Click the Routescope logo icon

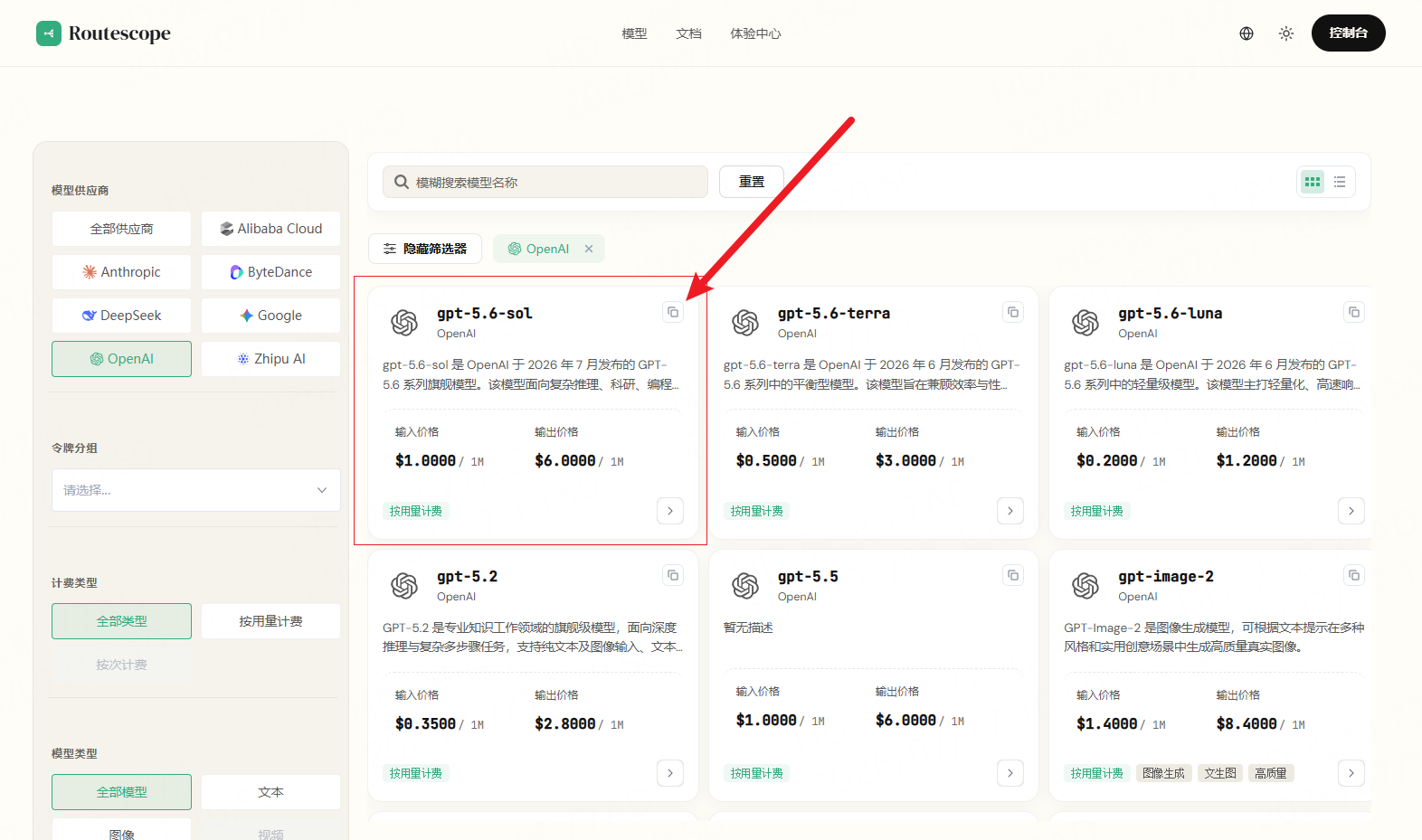pos(49,33)
